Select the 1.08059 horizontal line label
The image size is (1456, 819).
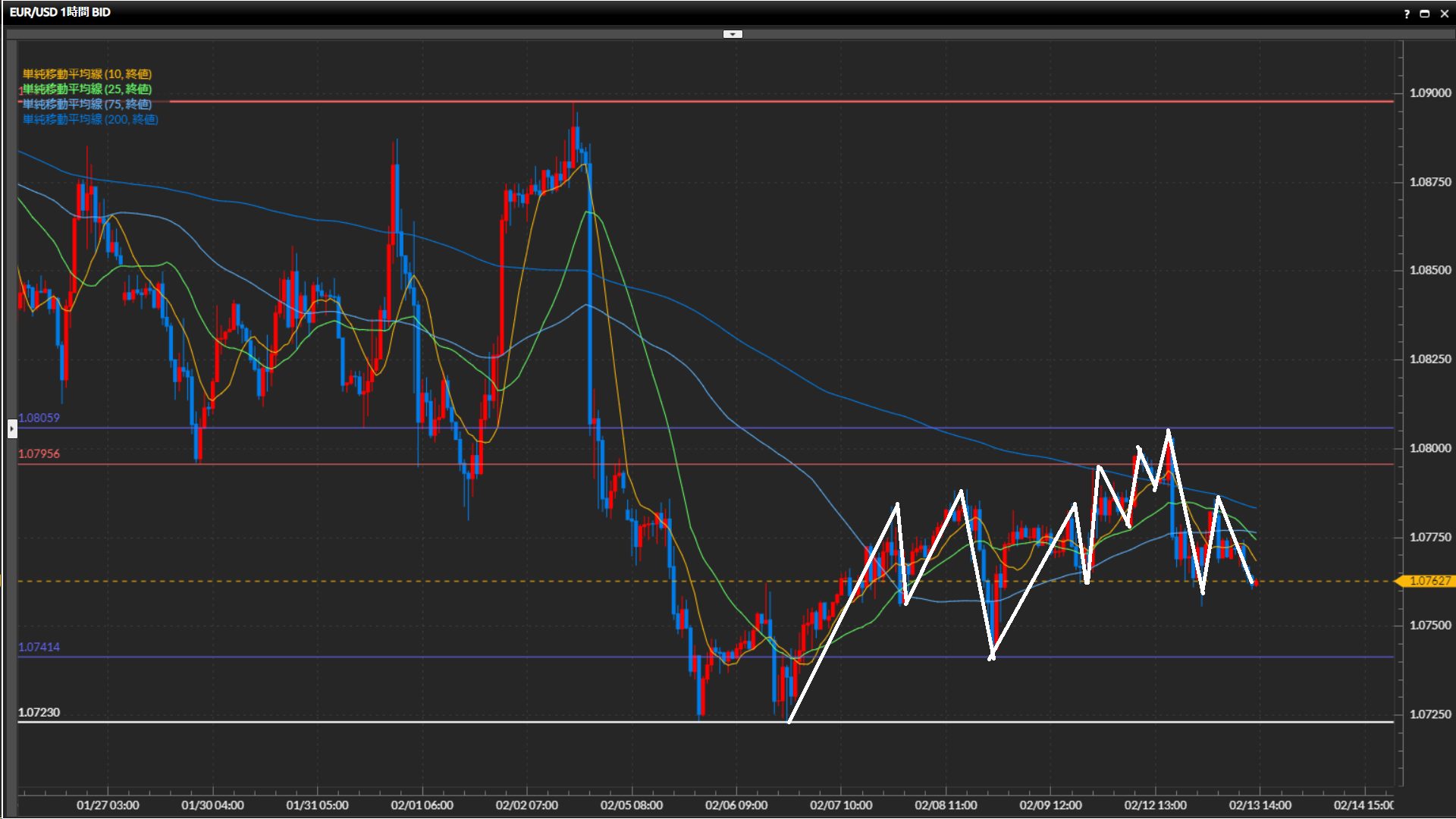39,418
